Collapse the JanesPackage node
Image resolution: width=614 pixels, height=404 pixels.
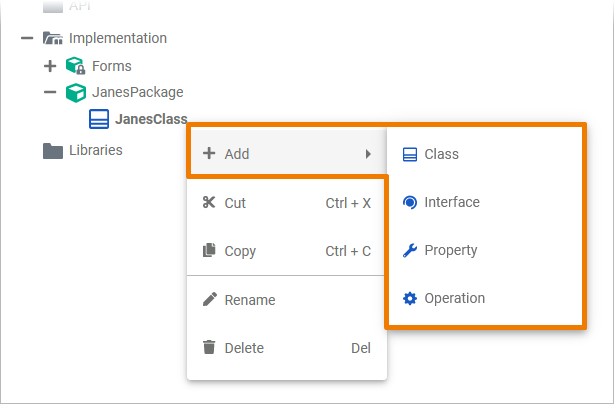pyautogui.click(x=50, y=92)
